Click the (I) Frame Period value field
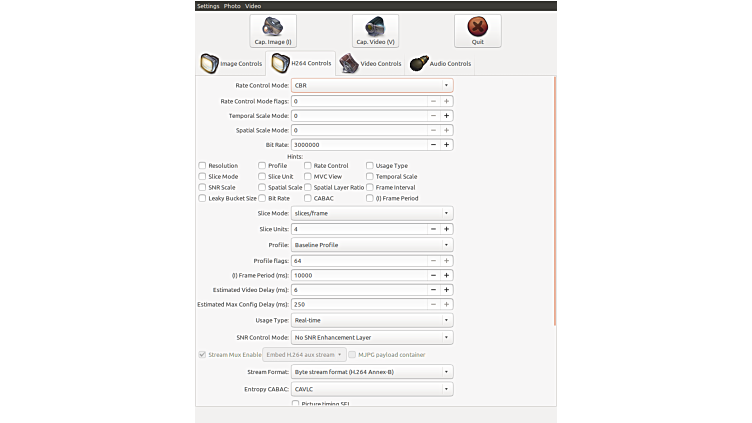The image size is (752, 423). (360, 275)
